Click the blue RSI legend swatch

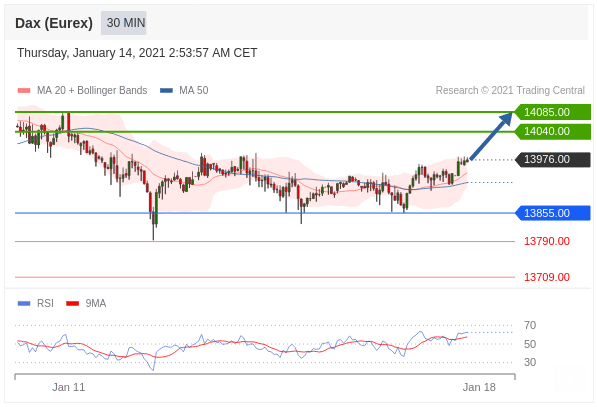pos(24,303)
